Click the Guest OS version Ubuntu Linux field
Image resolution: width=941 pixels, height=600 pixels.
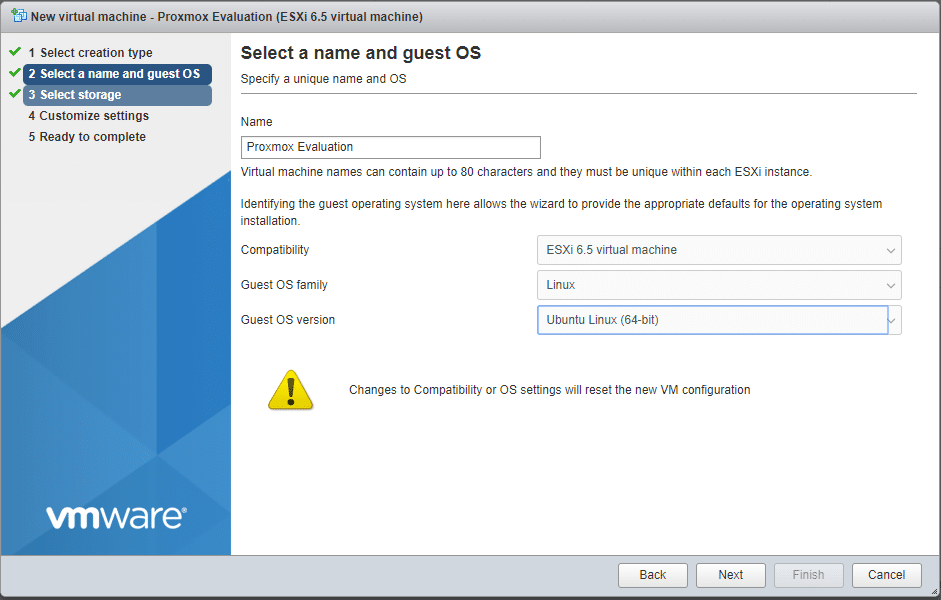[x=712, y=320]
